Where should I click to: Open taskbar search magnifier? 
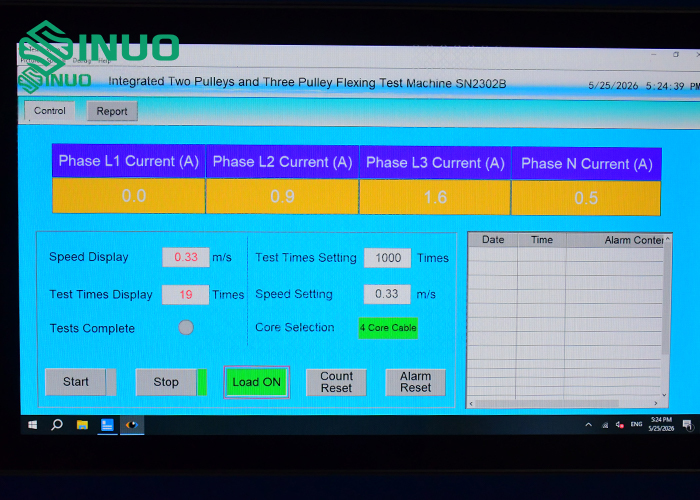coord(57,425)
